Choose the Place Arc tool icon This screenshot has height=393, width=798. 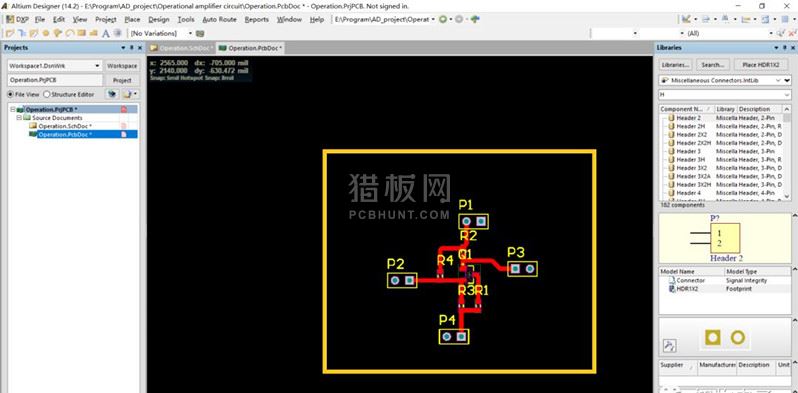coord(70,33)
